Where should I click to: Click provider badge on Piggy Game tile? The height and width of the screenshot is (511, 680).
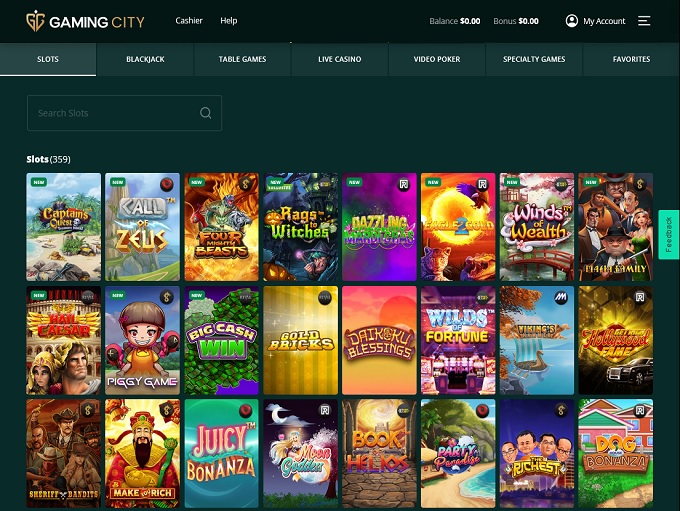[166, 297]
